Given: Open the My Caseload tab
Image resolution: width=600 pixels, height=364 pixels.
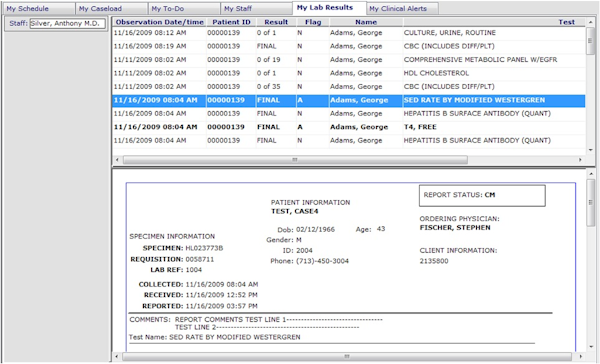Looking at the screenshot, I should [x=111, y=8].
